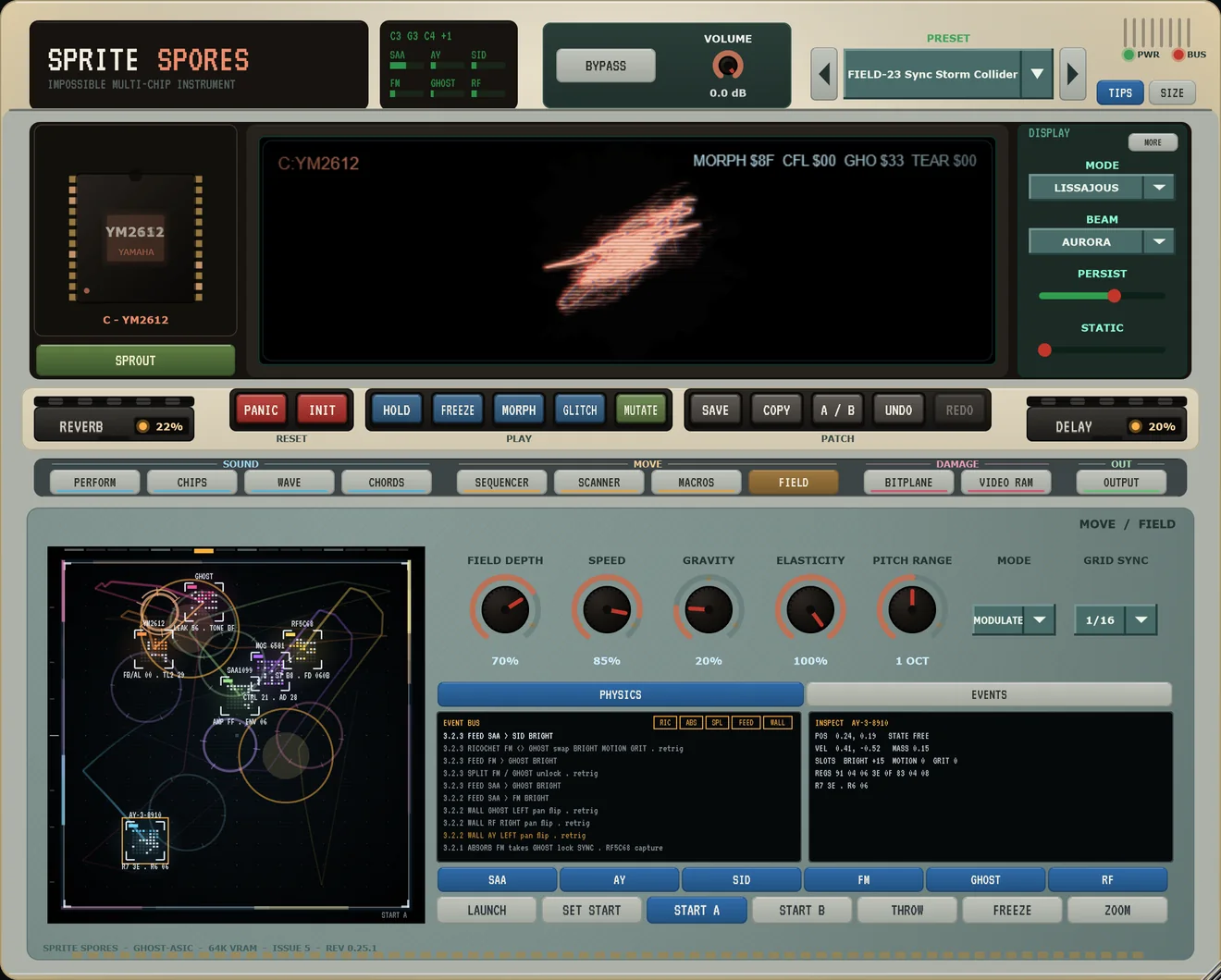Click the Field Depth knob
Screen dimensions: 1221x980
click(505, 609)
